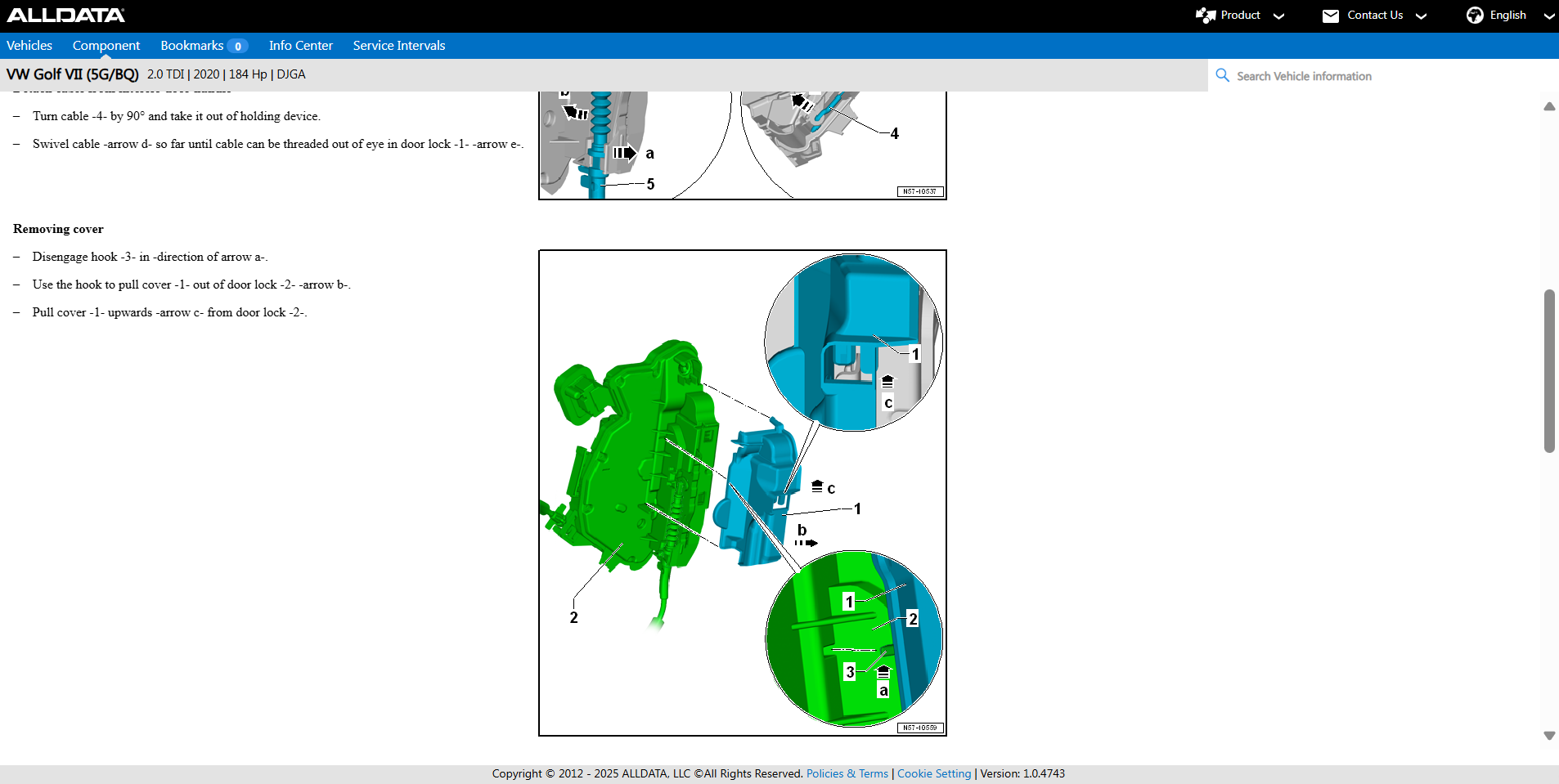1559x784 pixels.
Task: Open the Cookie Setting link
Action: (x=934, y=773)
